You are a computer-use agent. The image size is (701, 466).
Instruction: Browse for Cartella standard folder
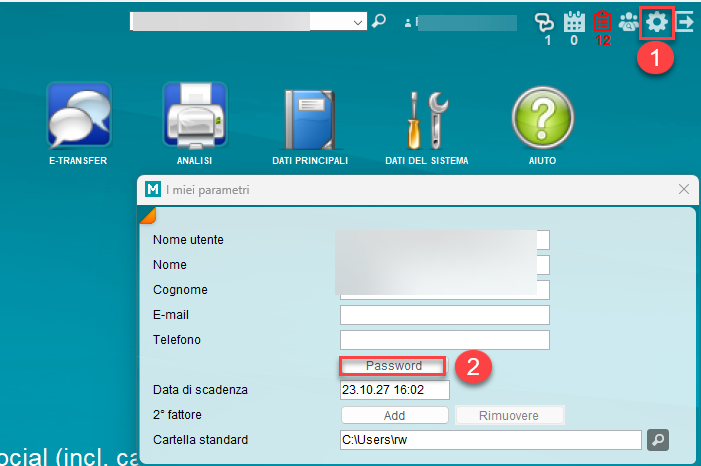pos(657,439)
